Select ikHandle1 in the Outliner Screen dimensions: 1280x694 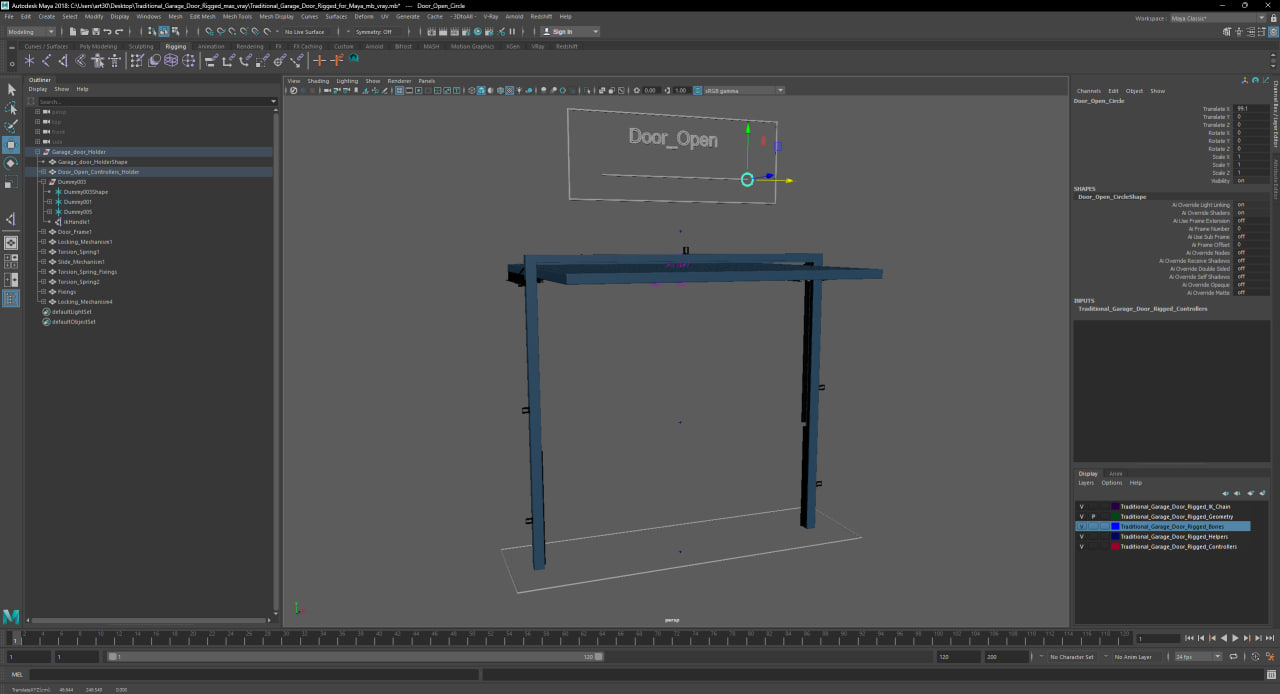pos(77,222)
